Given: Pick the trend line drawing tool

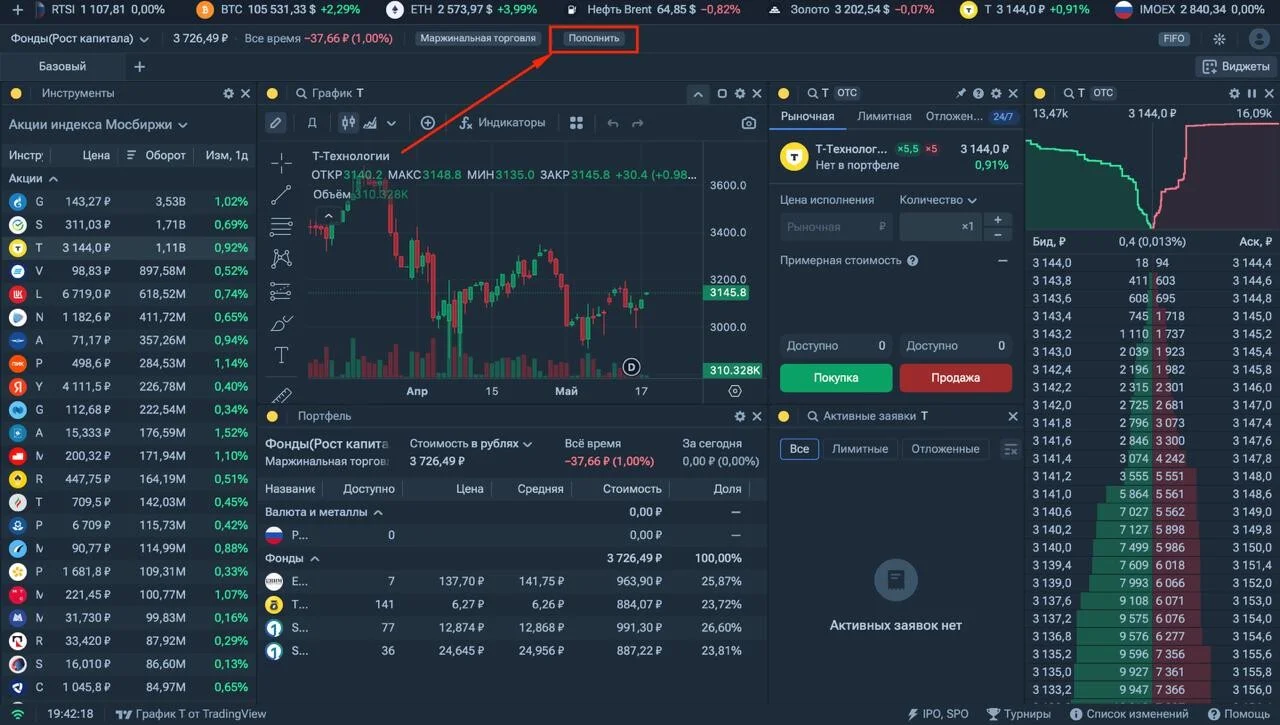Looking at the screenshot, I should pos(281,194).
